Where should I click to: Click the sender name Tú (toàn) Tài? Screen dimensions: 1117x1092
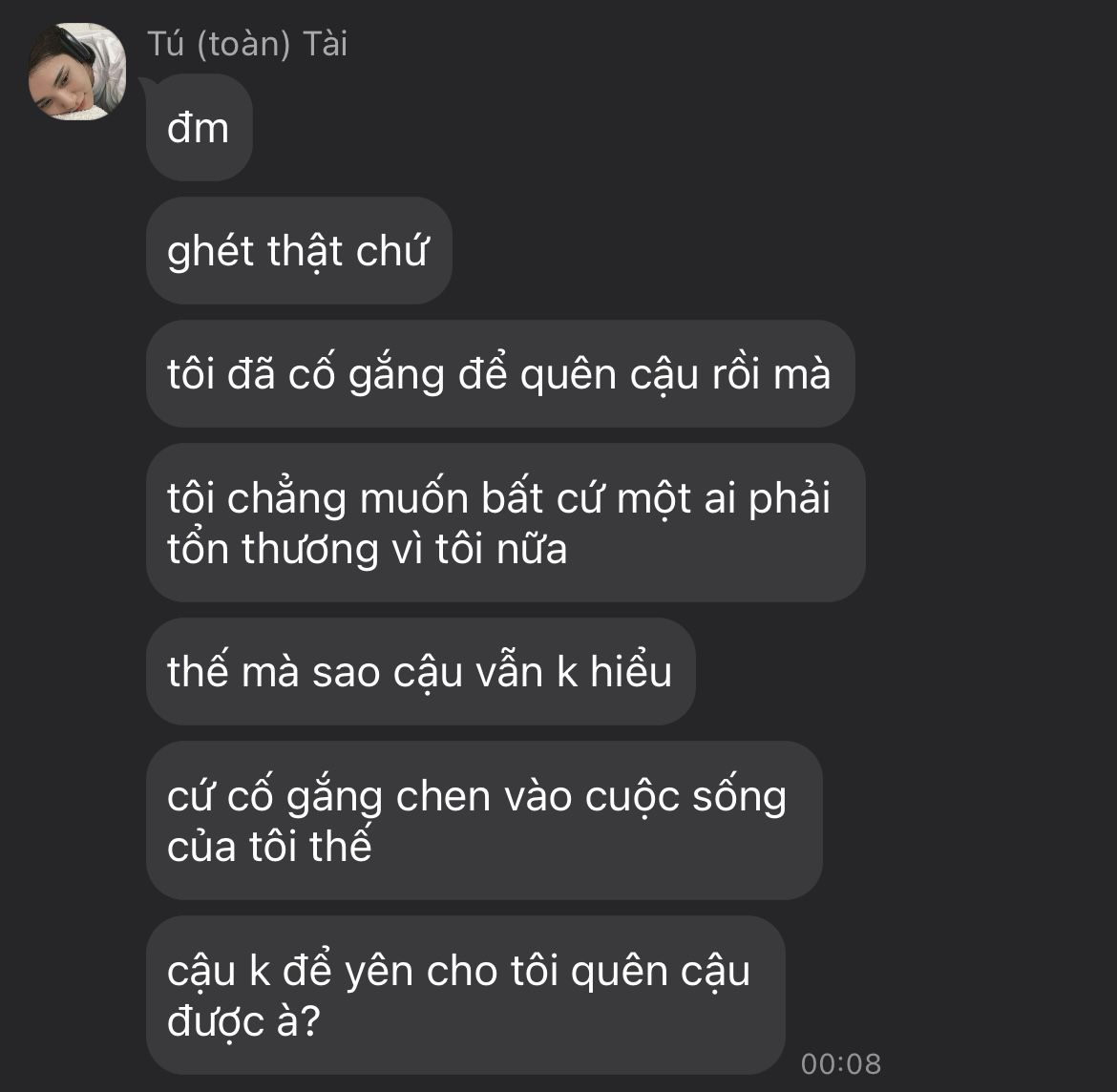(247, 44)
